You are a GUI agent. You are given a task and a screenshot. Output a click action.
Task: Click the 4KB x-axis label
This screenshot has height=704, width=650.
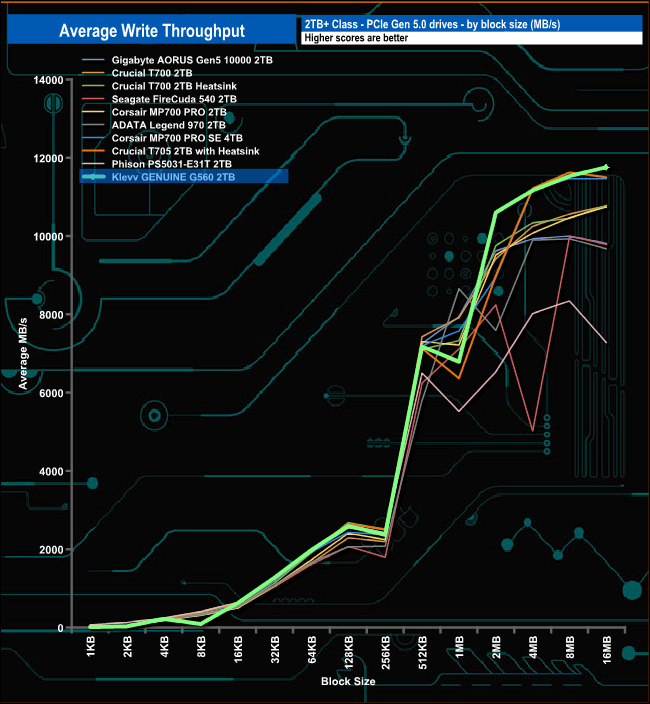pyautogui.click(x=164, y=647)
